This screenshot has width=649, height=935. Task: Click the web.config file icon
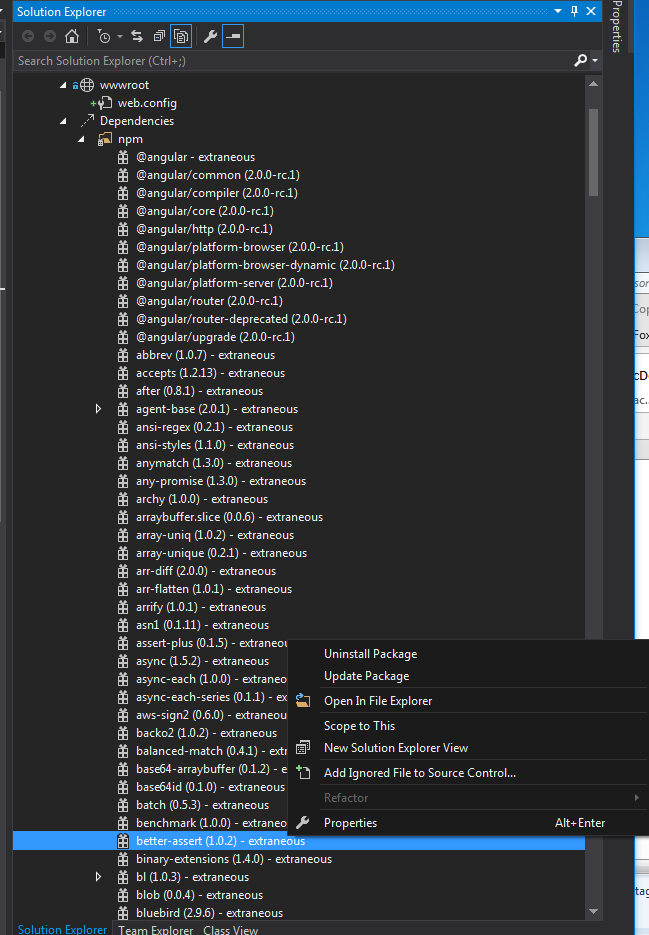(x=105, y=103)
